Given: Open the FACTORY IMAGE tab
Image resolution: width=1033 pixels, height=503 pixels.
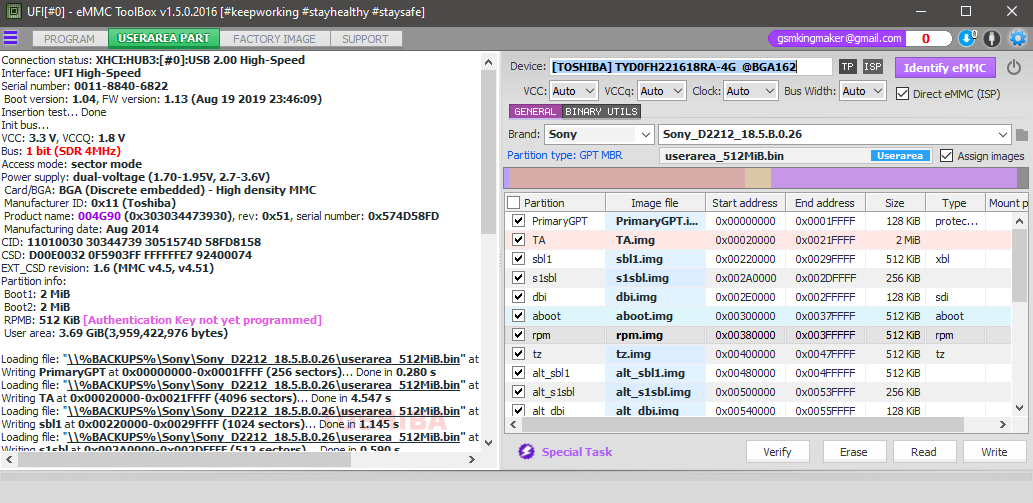Looking at the screenshot, I should 274,39.
